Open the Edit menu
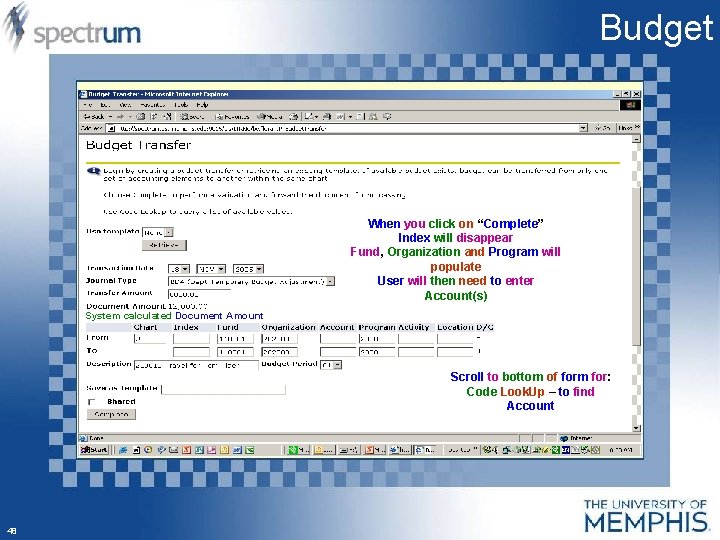 pos(105,105)
